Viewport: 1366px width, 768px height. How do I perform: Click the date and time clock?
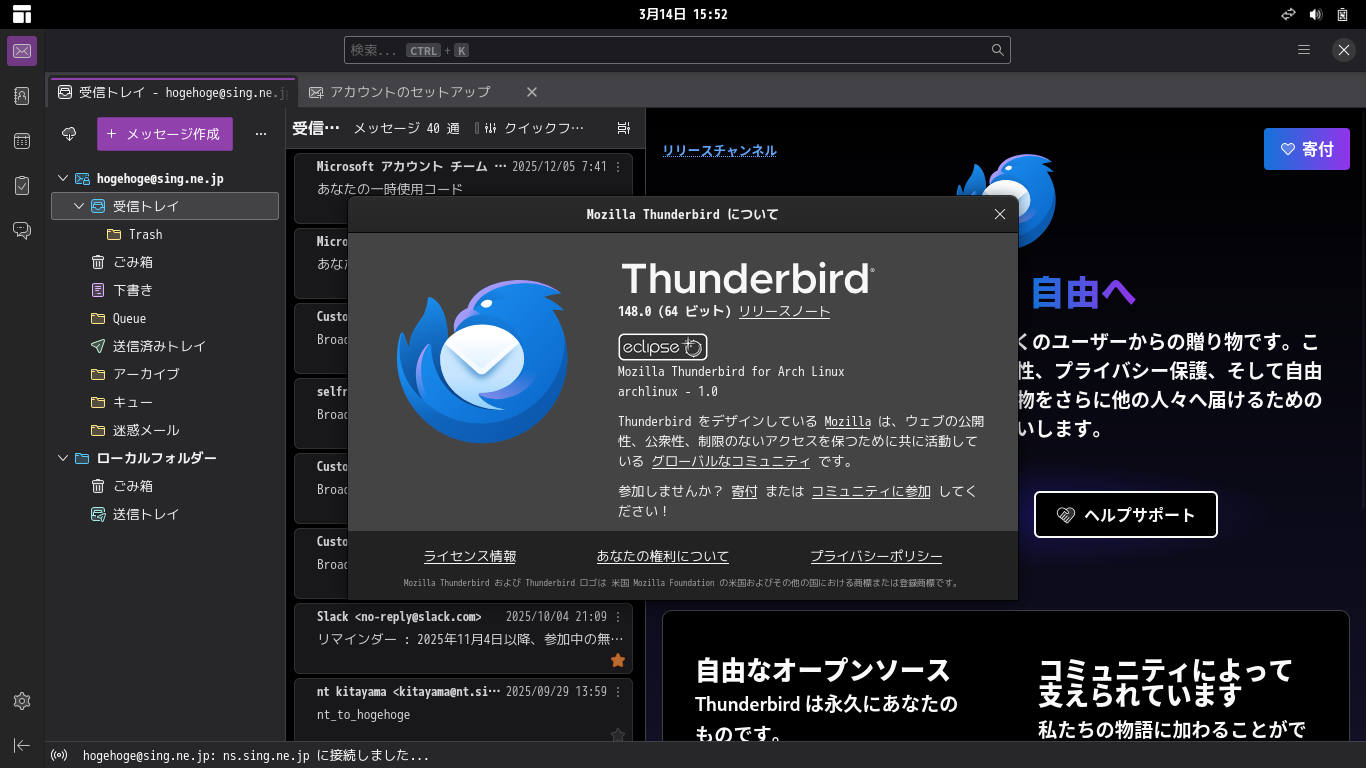pyautogui.click(x=683, y=14)
